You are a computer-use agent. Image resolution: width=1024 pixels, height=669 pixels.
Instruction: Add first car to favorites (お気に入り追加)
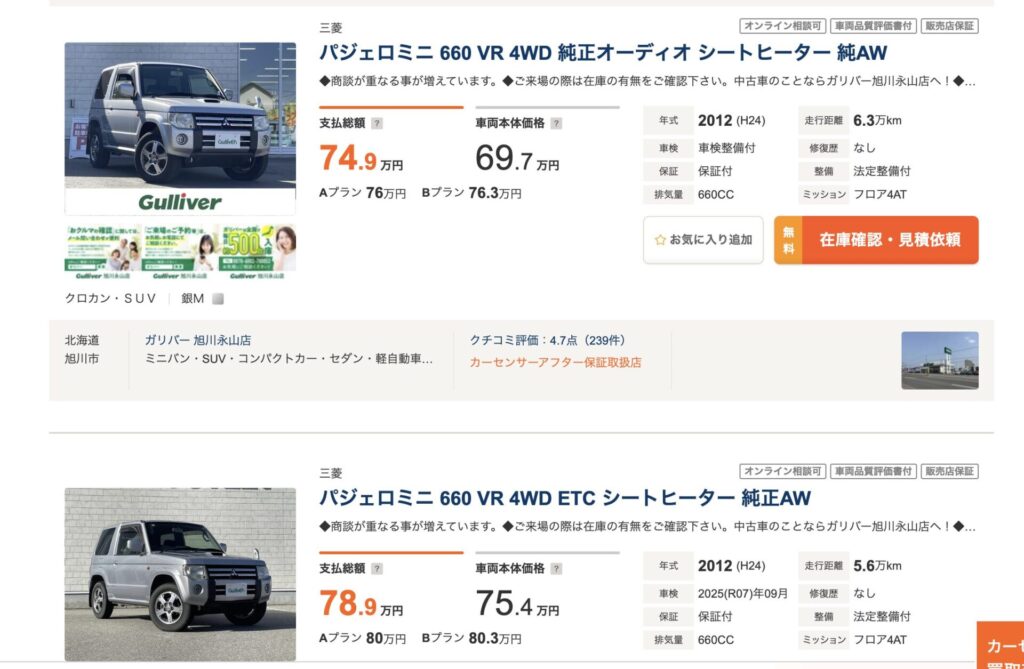pyautogui.click(x=703, y=240)
